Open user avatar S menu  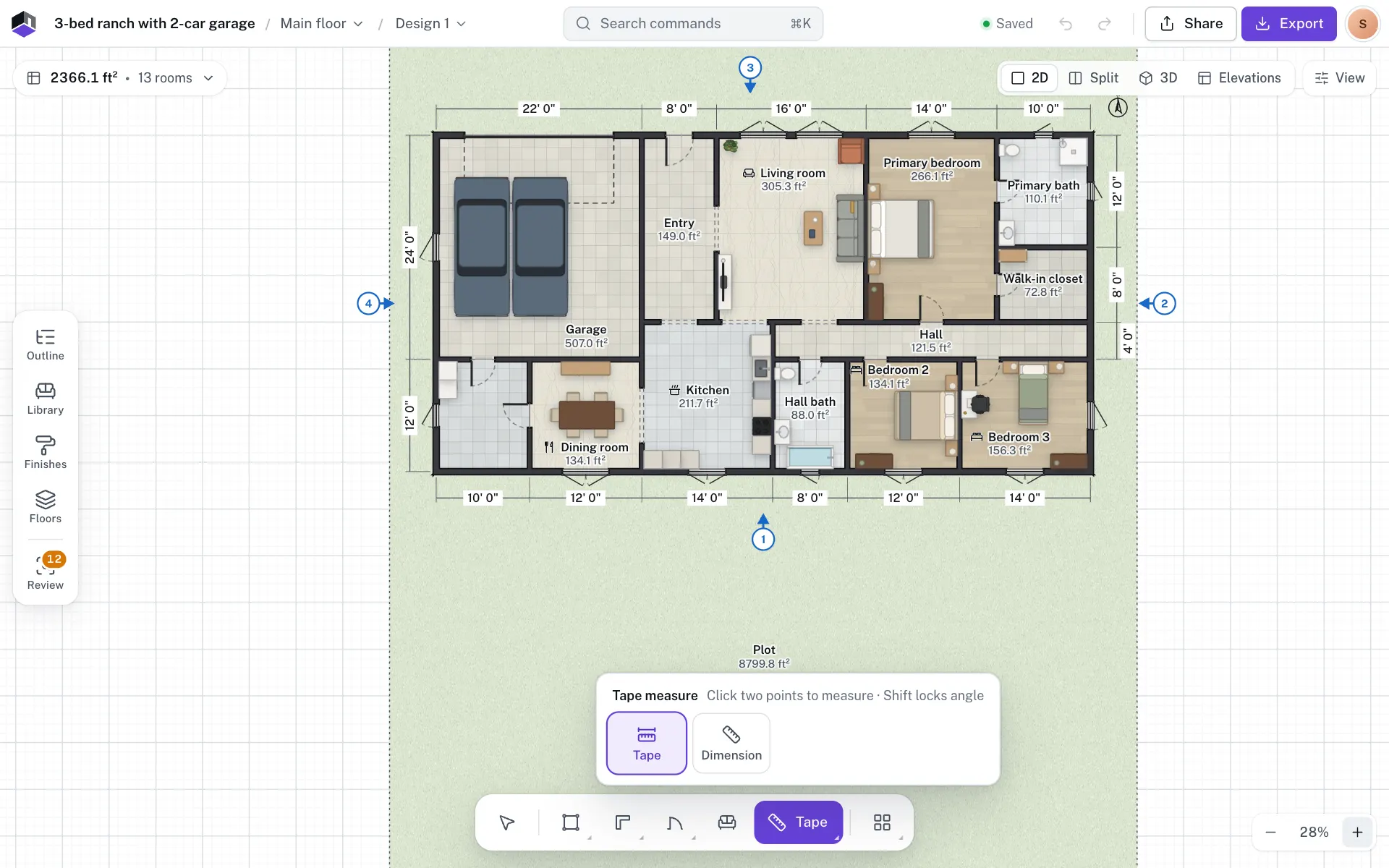pyautogui.click(x=1363, y=24)
